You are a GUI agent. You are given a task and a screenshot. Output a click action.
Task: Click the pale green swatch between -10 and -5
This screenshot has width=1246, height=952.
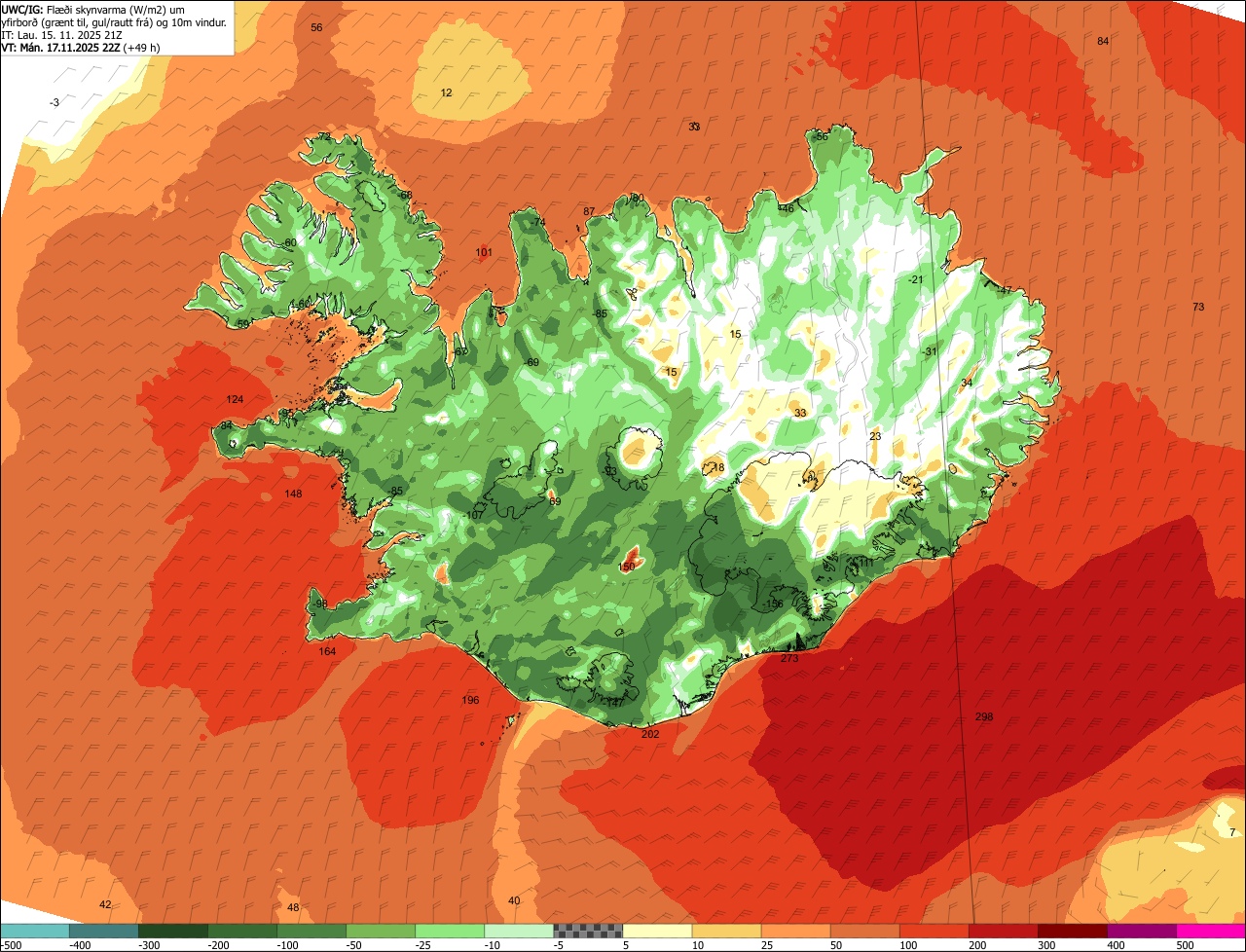tap(519, 931)
